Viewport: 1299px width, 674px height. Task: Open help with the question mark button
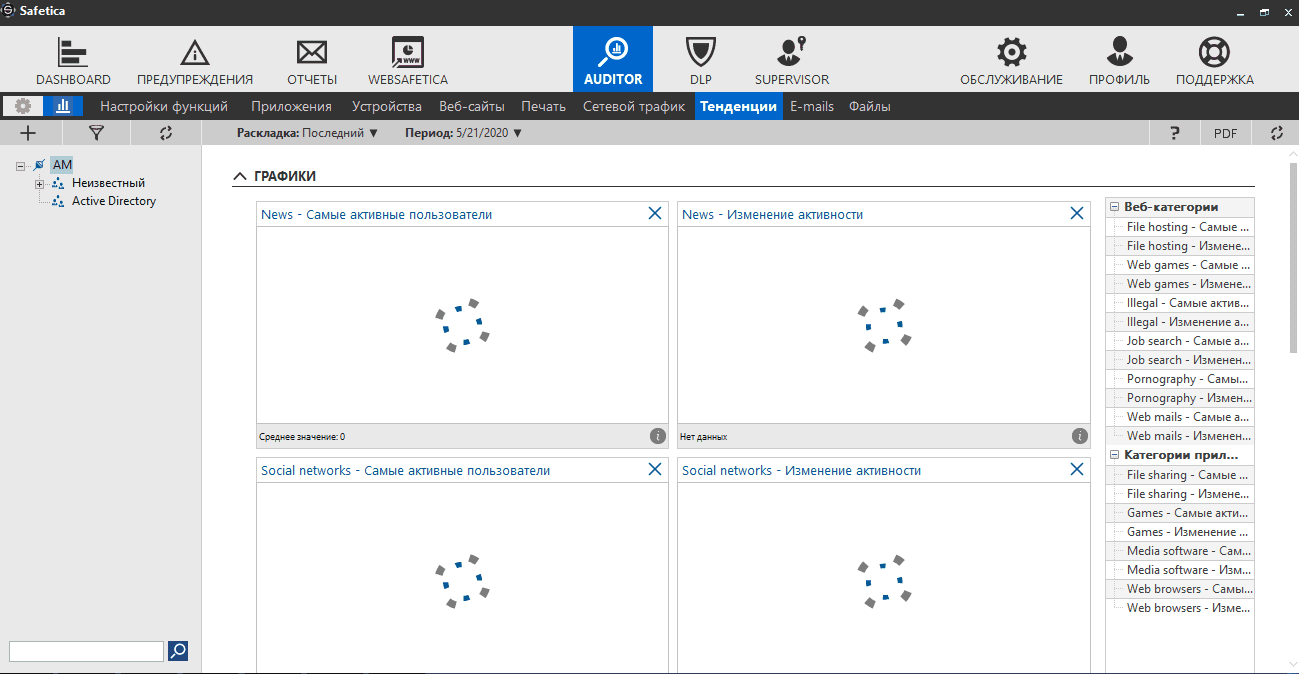click(1175, 133)
